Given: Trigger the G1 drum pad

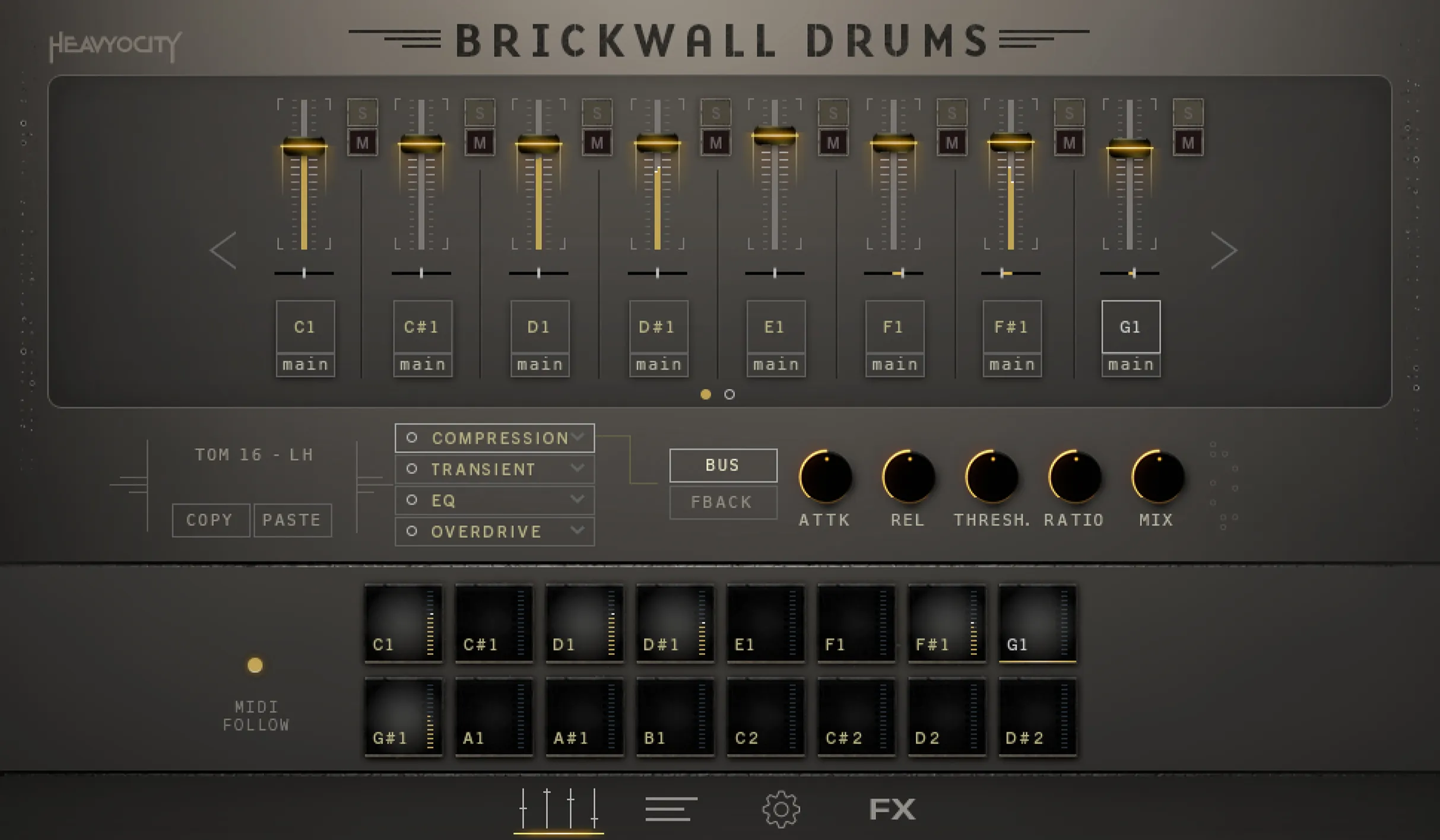Looking at the screenshot, I should point(1038,623).
